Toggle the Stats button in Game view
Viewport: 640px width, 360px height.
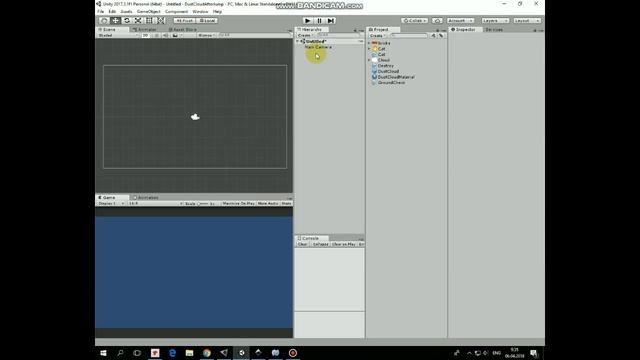pos(287,203)
